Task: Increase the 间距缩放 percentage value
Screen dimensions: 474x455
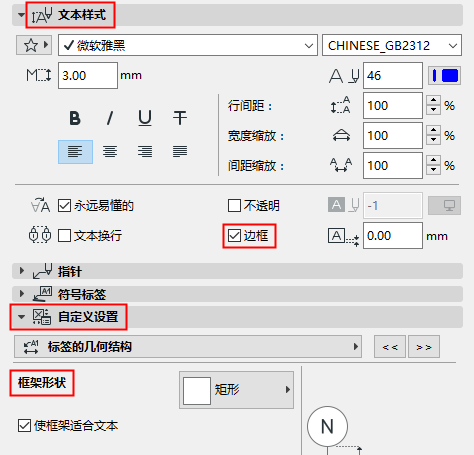Action: [433, 160]
